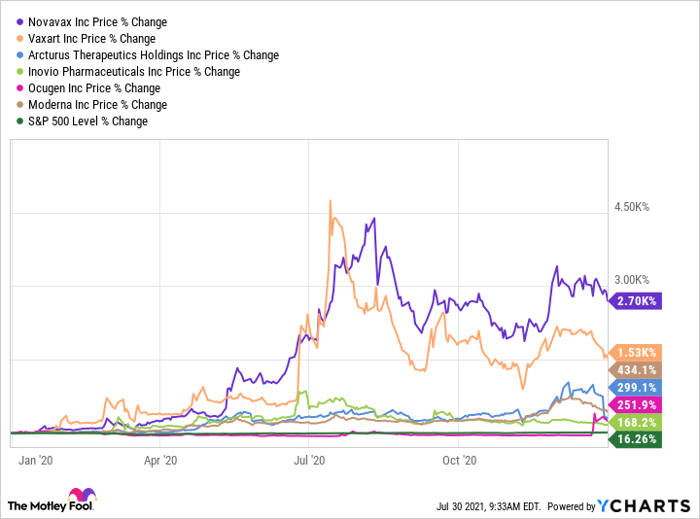
Task: Click the Oct '20 date axis label
Action: (x=461, y=461)
